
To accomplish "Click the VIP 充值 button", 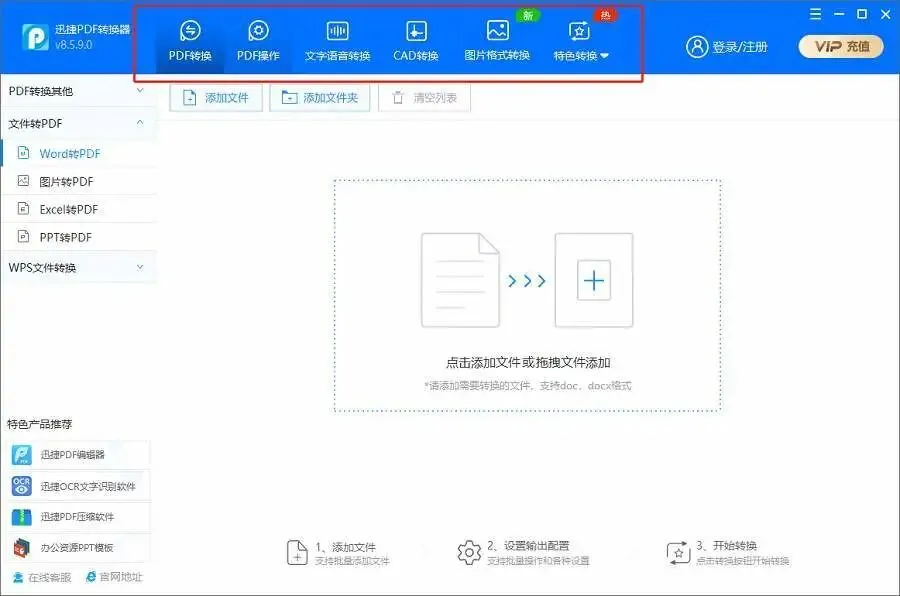I will pos(841,47).
